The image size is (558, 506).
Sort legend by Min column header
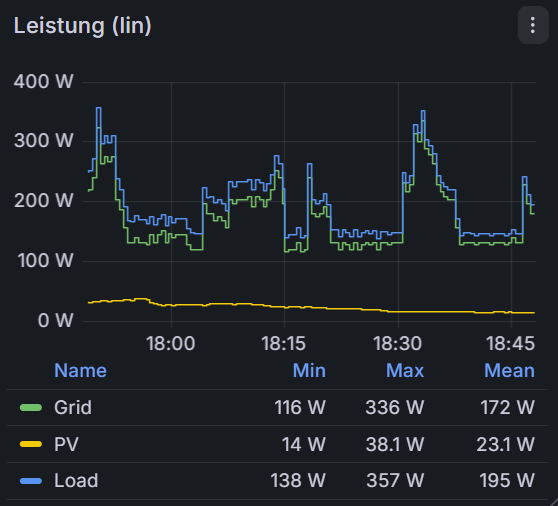309,370
